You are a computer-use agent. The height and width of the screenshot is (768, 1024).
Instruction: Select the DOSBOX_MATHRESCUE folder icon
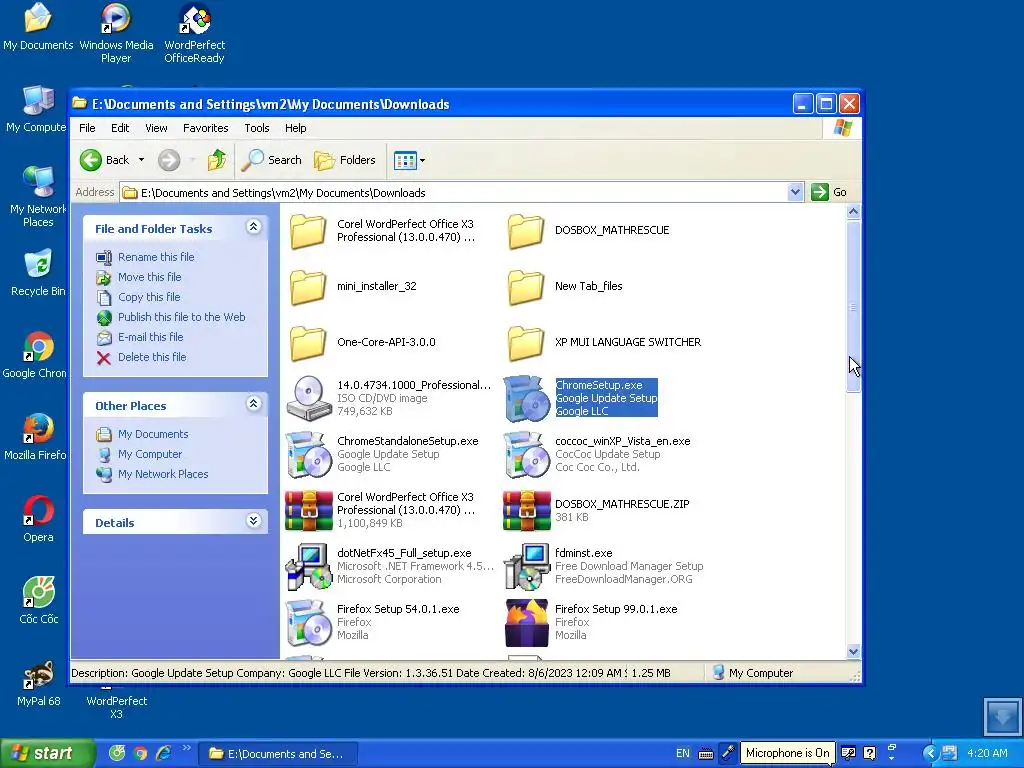tap(526, 231)
